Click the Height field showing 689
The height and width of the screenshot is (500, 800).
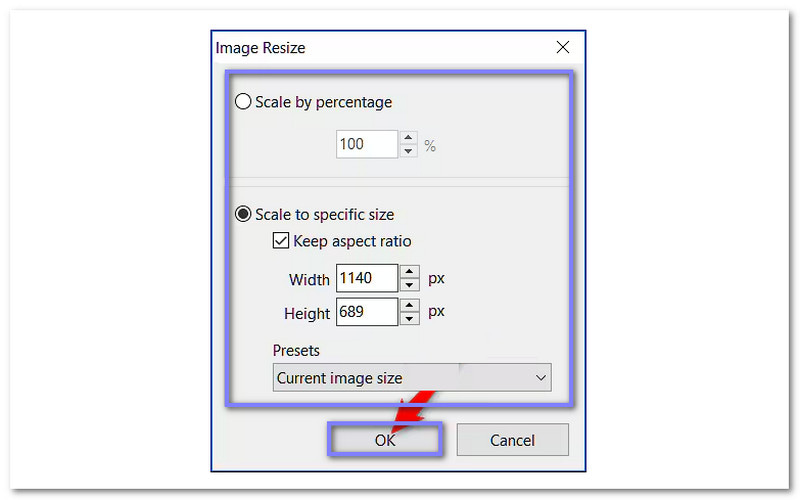pyautogui.click(x=366, y=312)
